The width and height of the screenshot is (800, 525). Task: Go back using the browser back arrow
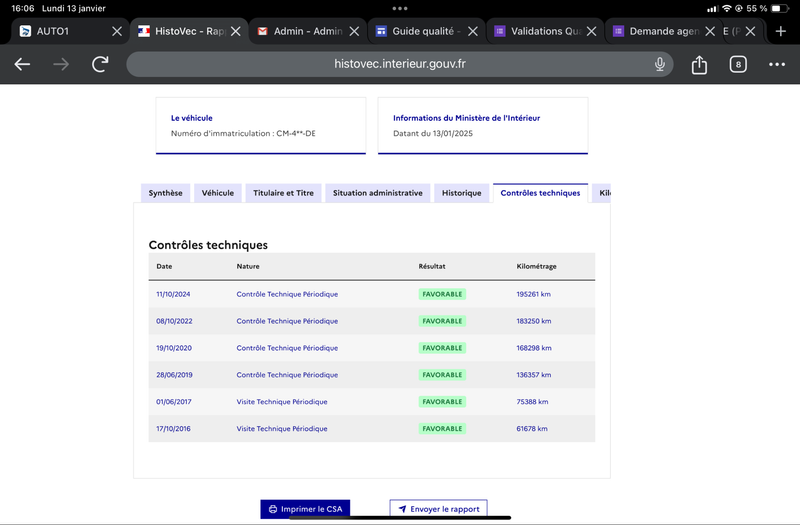click(x=22, y=64)
